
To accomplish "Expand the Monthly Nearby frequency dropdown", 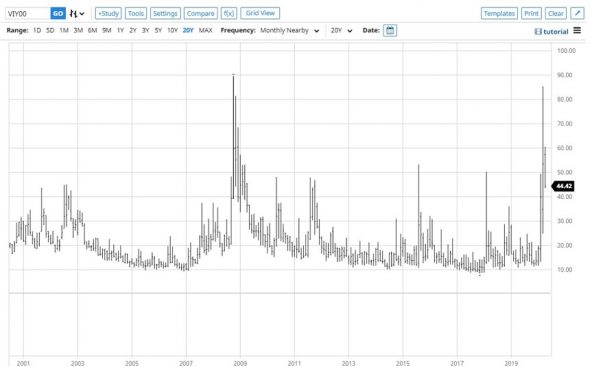I will tap(290, 30).
